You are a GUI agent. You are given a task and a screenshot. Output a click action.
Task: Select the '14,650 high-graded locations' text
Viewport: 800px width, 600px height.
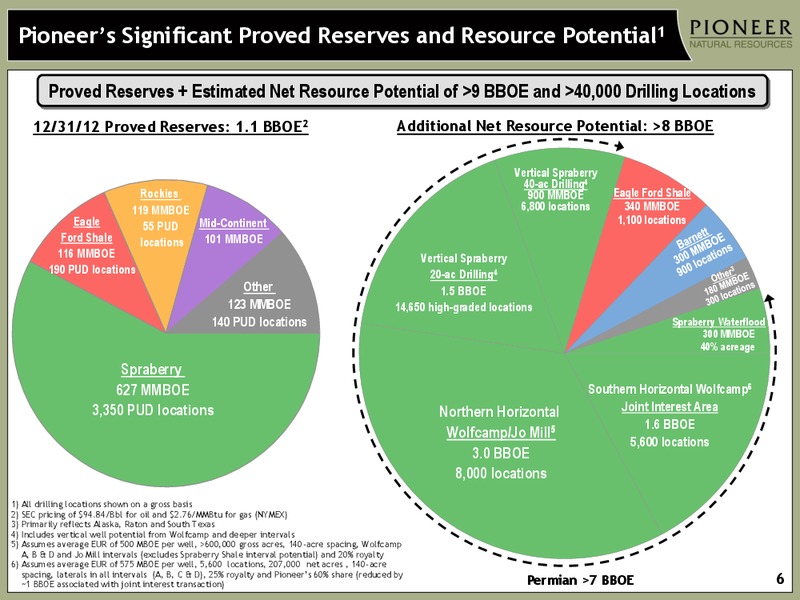click(x=463, y=307)
